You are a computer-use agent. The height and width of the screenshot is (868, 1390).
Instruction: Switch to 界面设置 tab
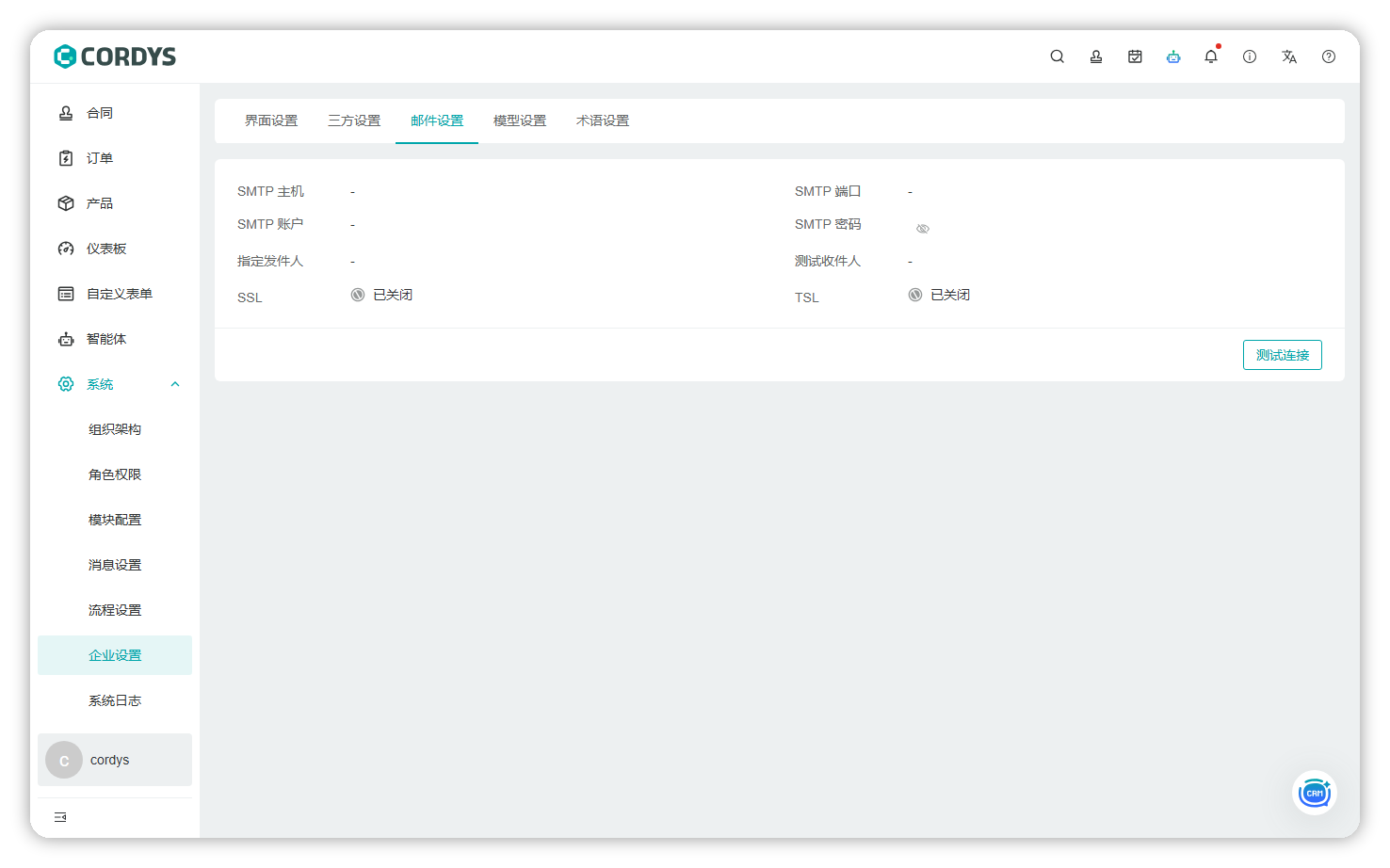tap(271, 121)
